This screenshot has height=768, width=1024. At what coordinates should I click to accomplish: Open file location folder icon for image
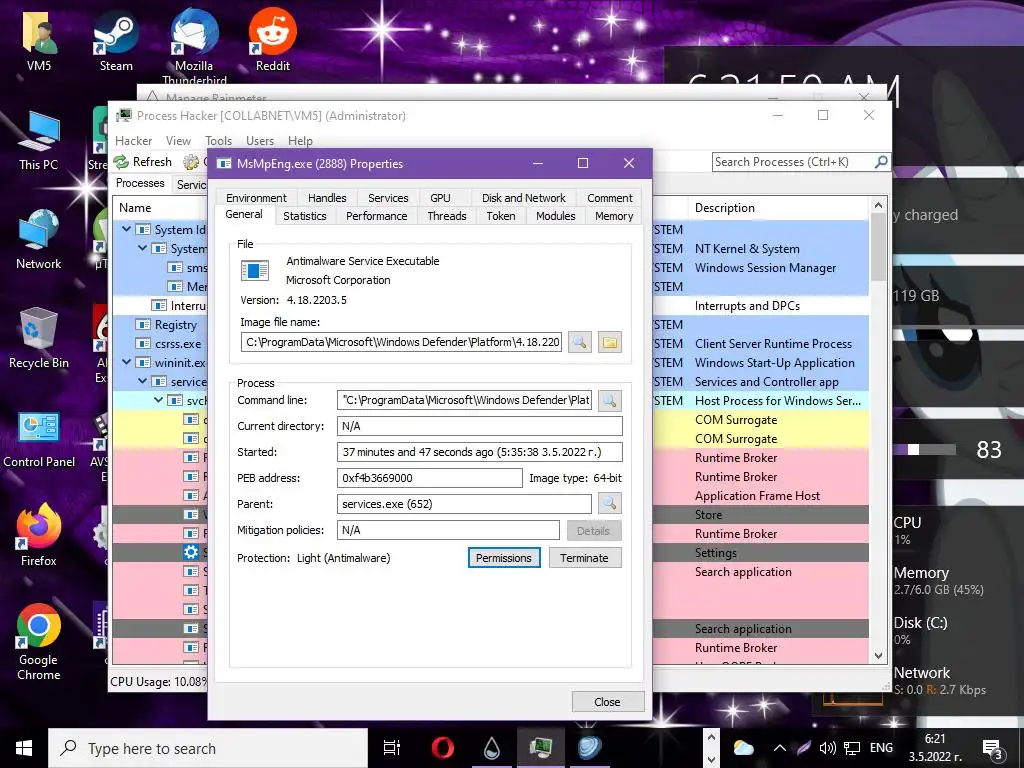tap(609, 342)
